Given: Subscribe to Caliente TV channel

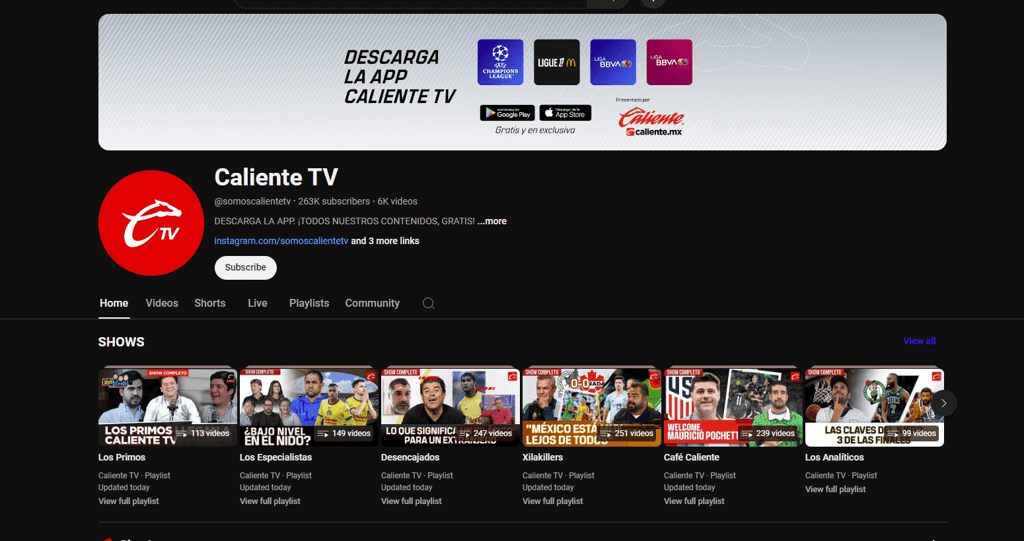Looking at the screenshot, I should (246, 268).
